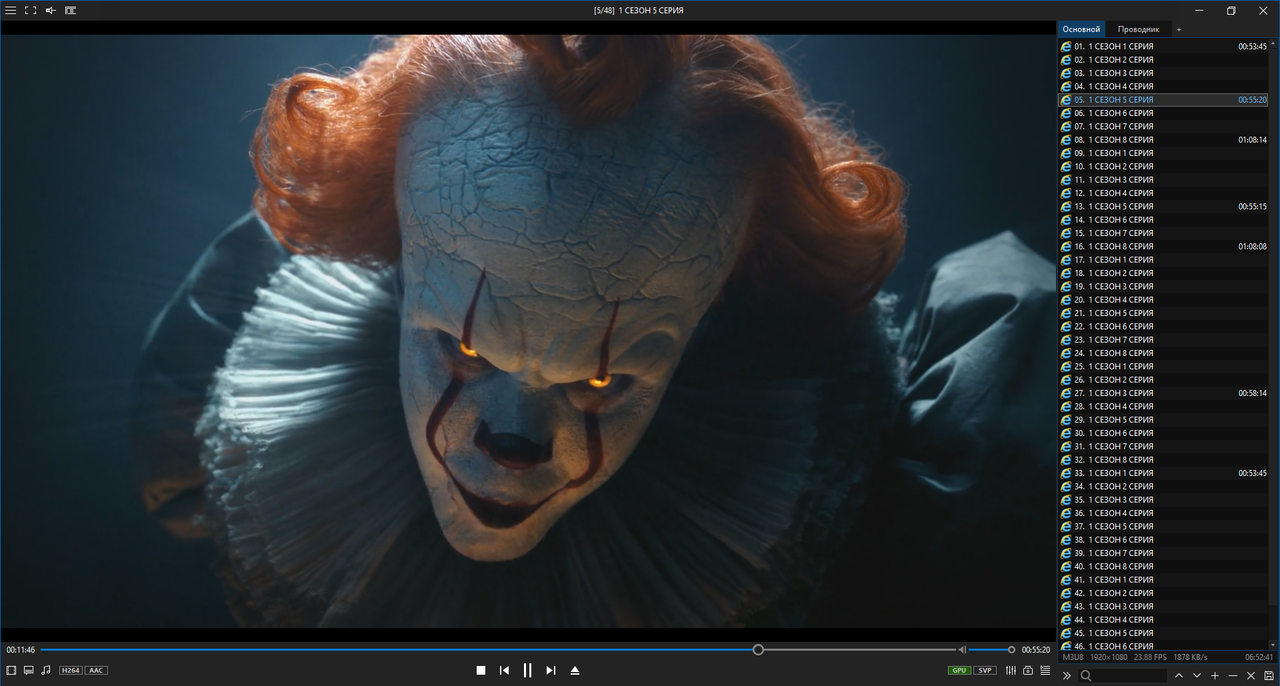This screenshot has width=1280, height=686.
Task: Select playlist item 08. 1 СЕЗОН 8 СЕРИЯ
Action: tap(1164, 140)
